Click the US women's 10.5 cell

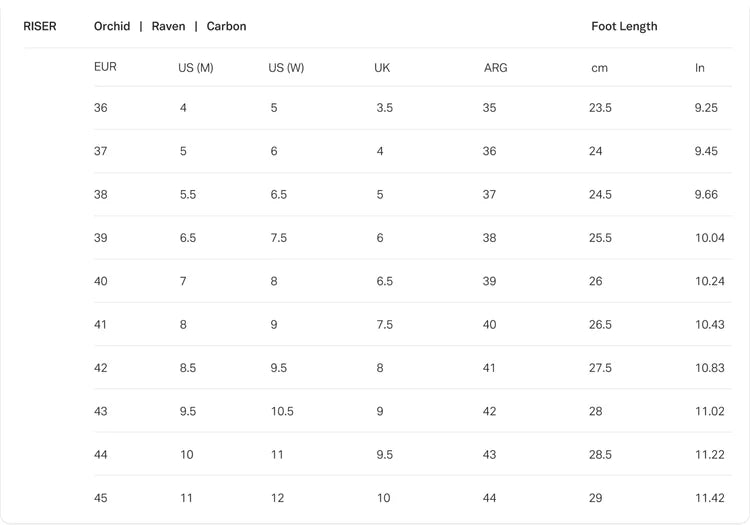(282, 411)
